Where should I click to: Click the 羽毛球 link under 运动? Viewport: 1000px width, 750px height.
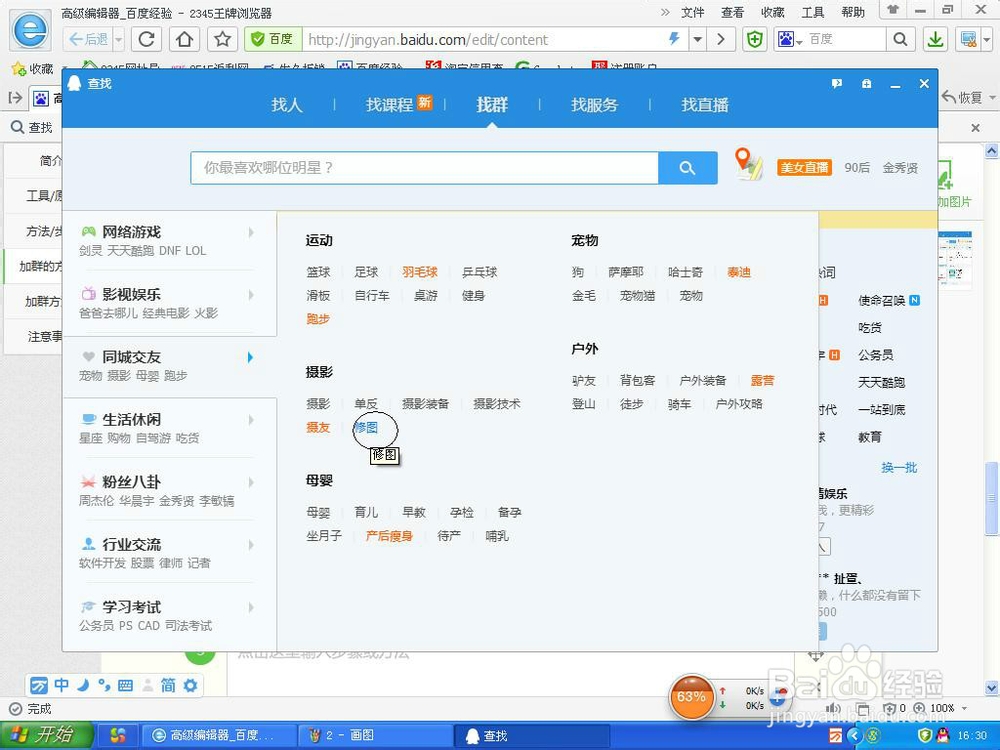click(420, 272)
